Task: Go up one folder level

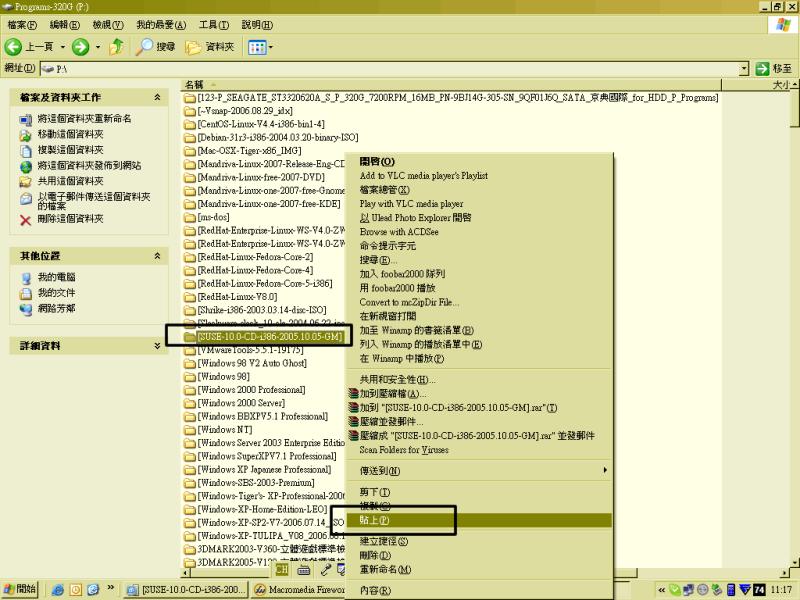Action: coord(117,47)
